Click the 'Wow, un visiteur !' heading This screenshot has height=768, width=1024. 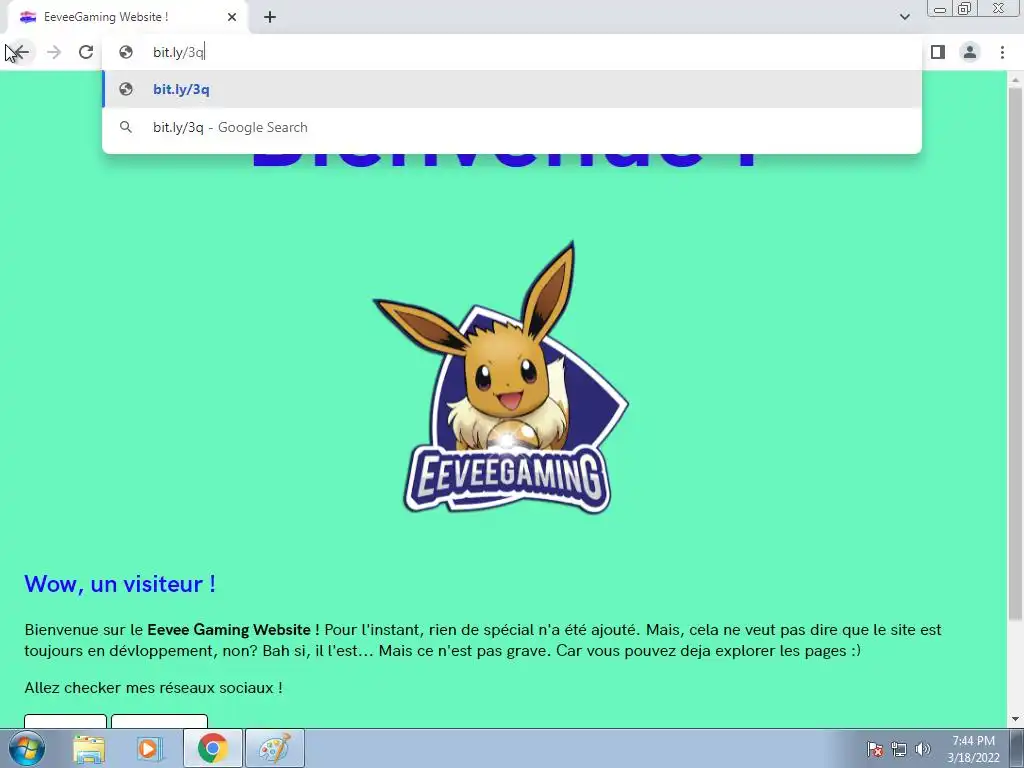tap(120, 584)
